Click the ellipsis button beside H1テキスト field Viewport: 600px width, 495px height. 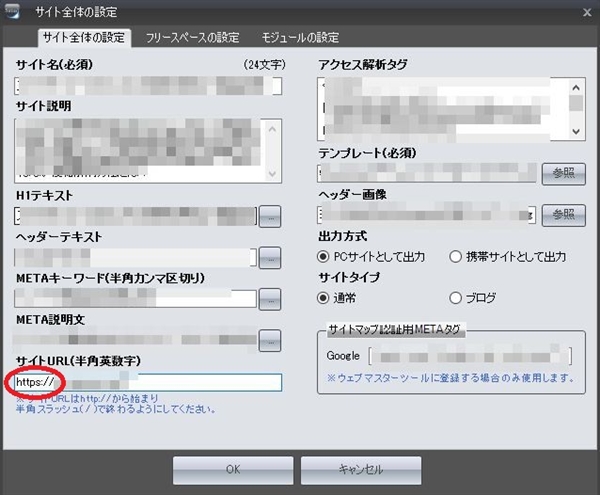[x=270, y=215]
